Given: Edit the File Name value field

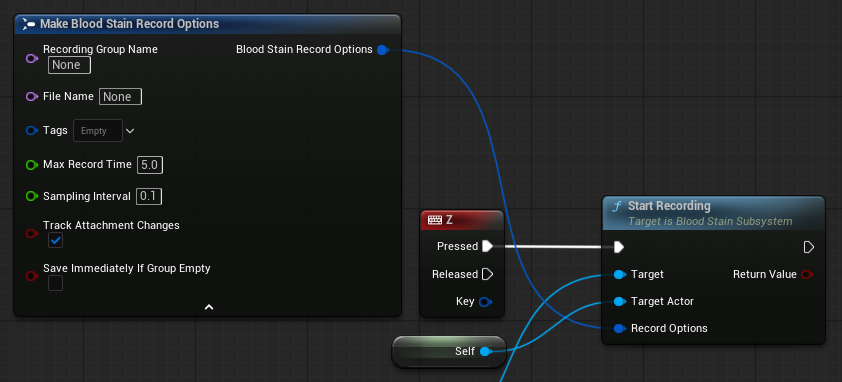Looking at the screenshot, I should pyautogui.click(x=120, y=97).
